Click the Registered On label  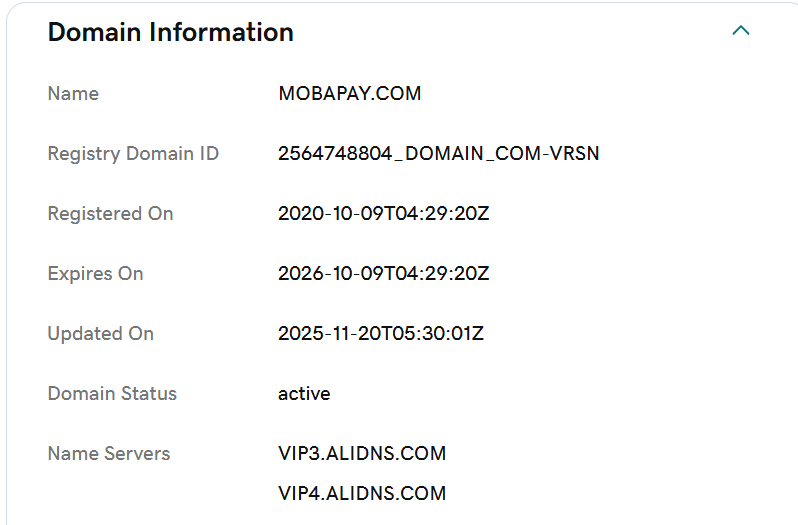pos(110,214)
